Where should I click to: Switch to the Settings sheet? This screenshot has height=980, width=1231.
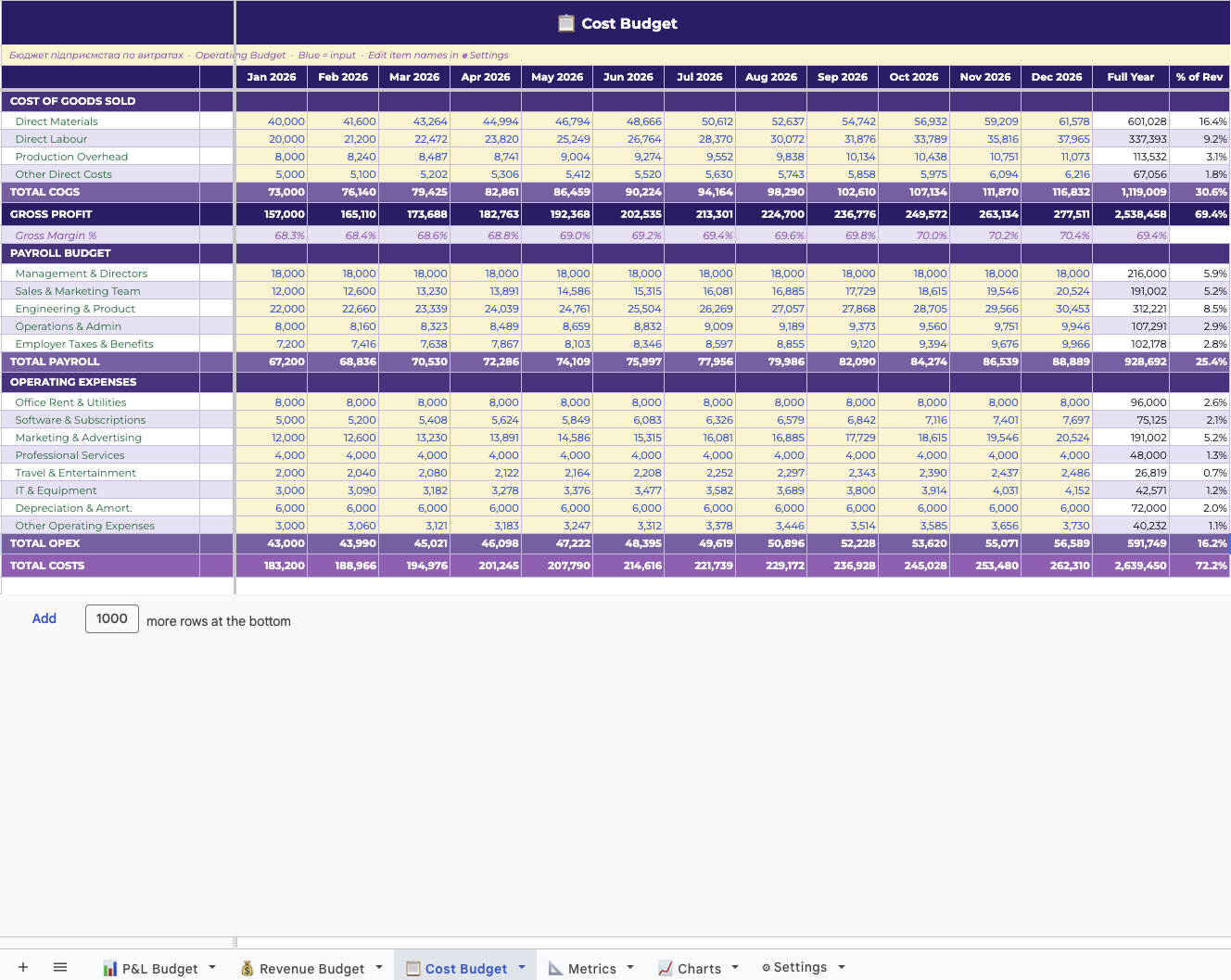click(x=799, y=967)
